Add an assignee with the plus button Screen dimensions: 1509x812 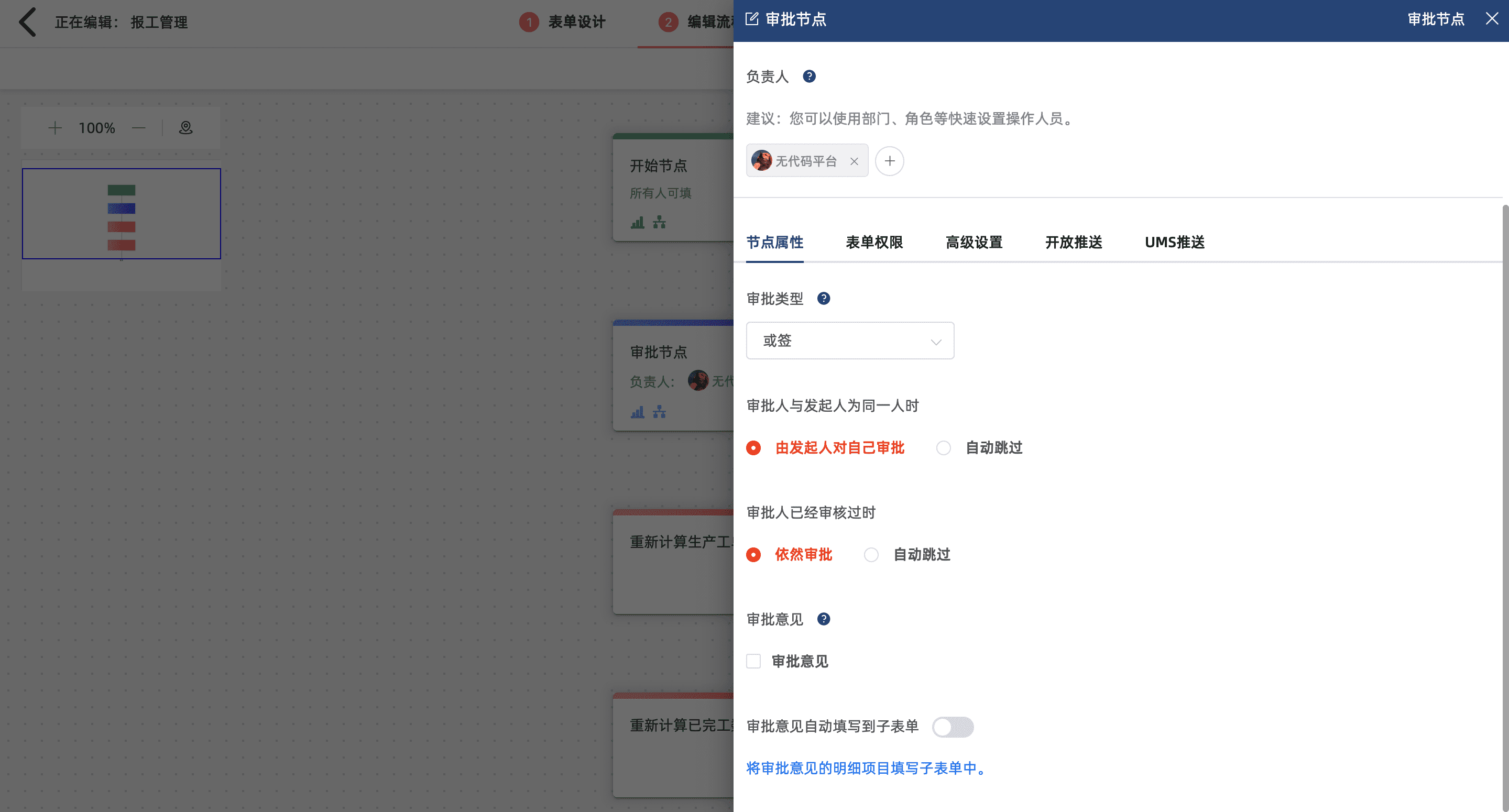(889, 161)
